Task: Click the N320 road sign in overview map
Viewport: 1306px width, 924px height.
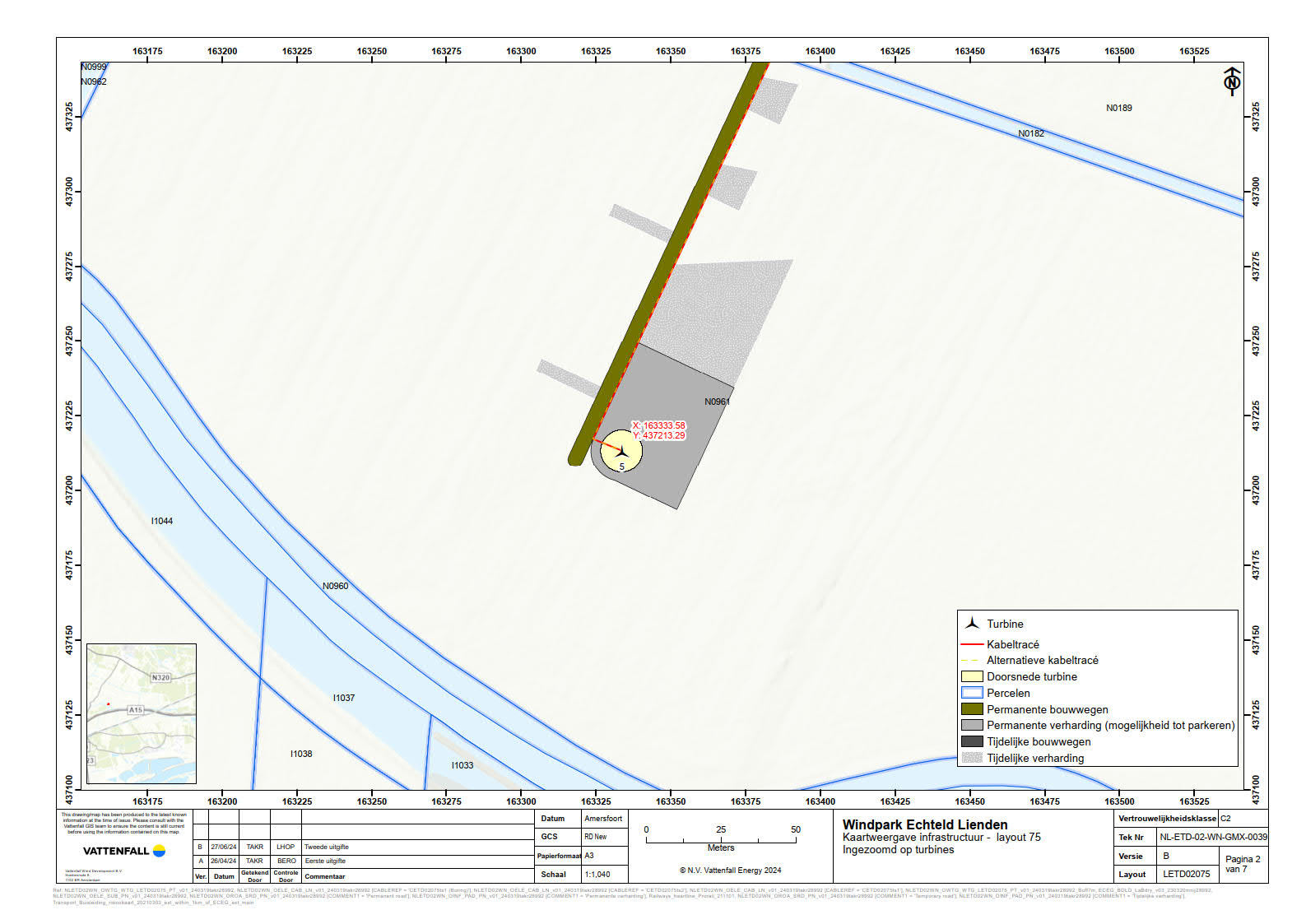Action: pos(160,678)
